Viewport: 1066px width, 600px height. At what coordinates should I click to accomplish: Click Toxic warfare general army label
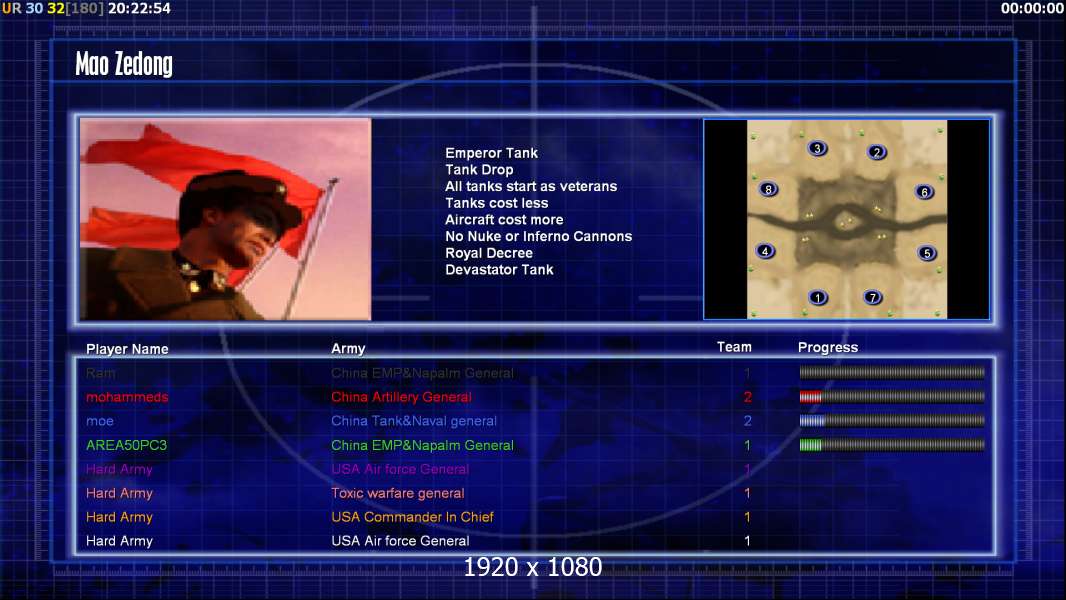click(398, 493)
